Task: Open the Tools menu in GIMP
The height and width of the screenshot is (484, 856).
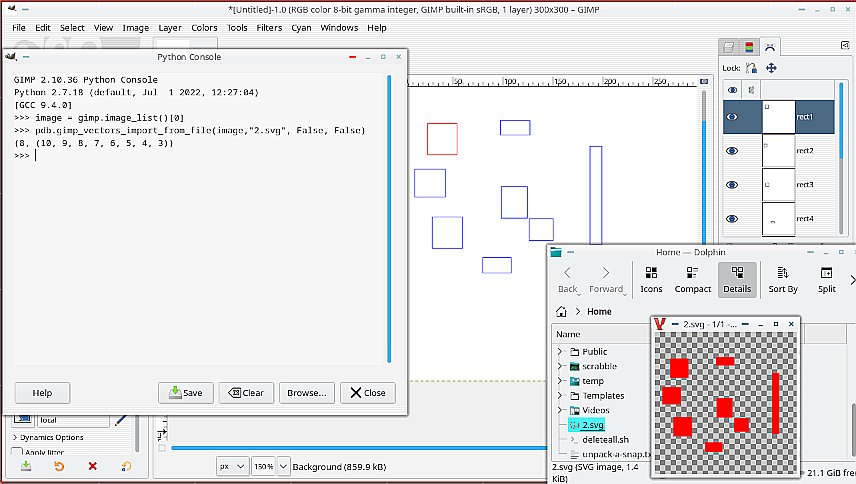Action: pos(237,28)
